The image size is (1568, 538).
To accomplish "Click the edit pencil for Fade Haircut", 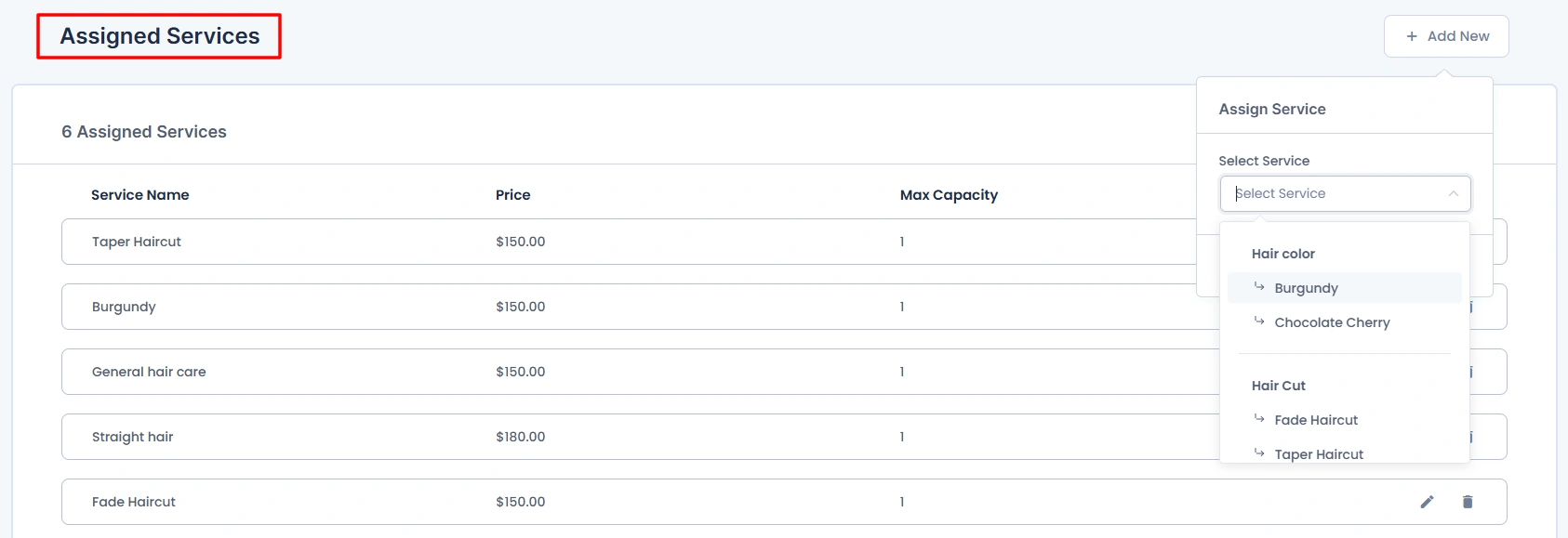I will [1427, 502].
